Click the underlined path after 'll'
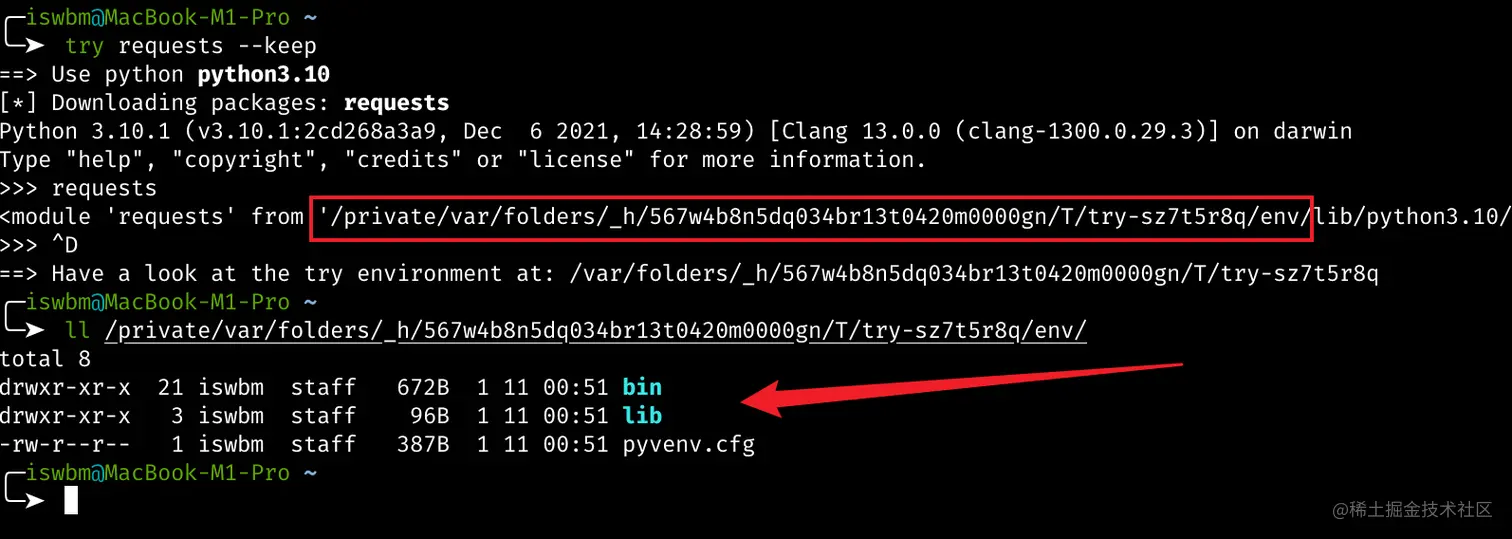 pos(595,330)
